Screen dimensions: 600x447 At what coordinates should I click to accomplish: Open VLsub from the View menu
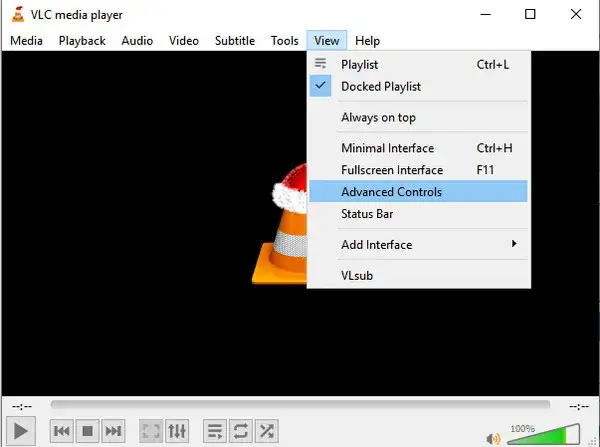click(418, 275)
